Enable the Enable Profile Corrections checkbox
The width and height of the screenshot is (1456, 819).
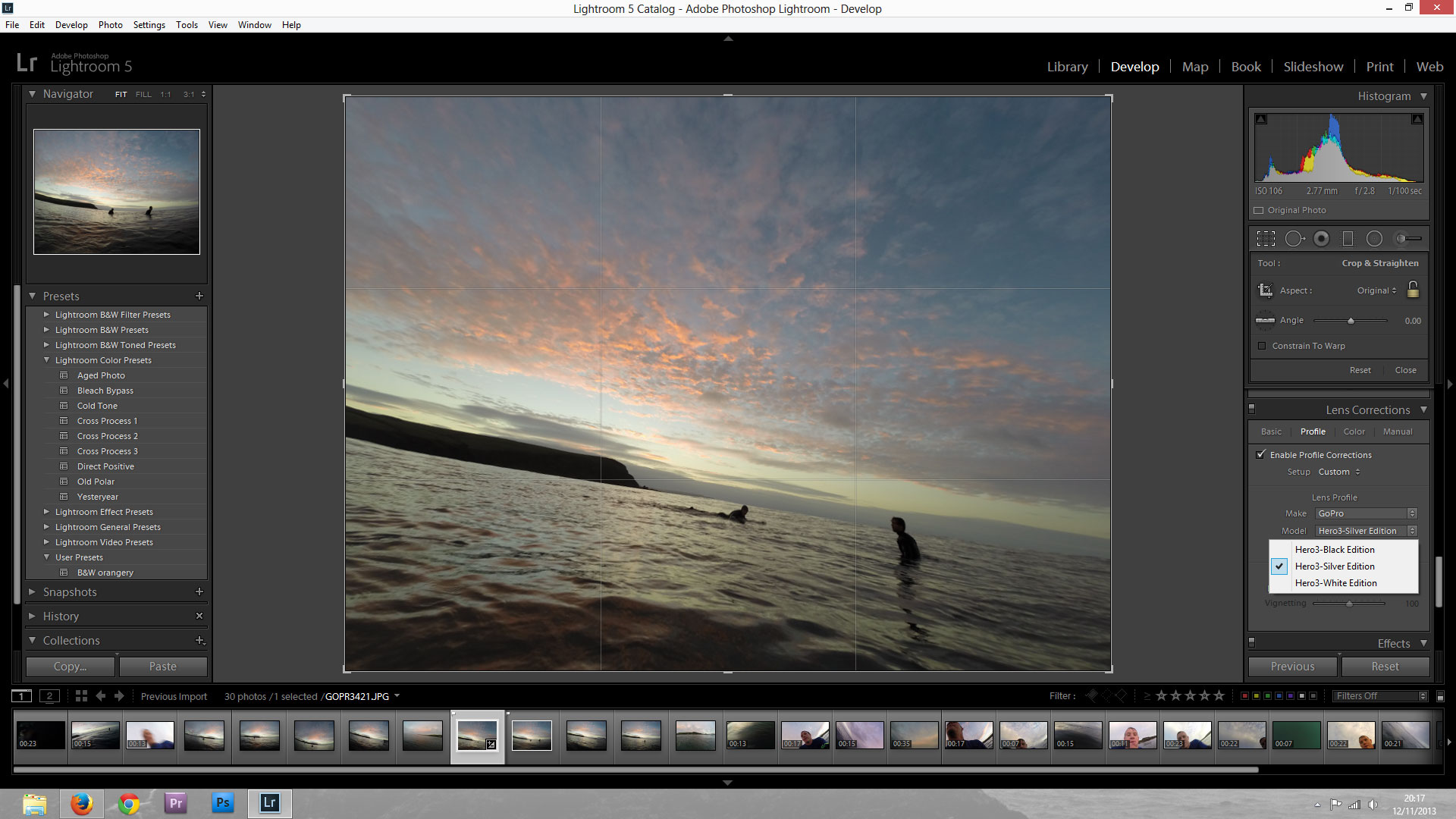tap(1261, 454)
